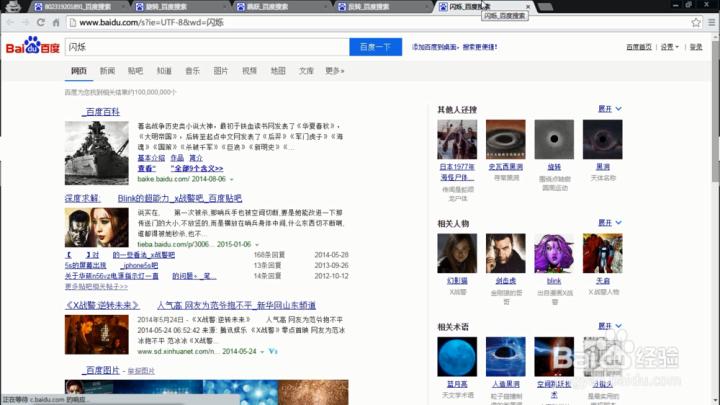Click the 幻影猫 character portrait
The image size is (720, 405).
click(x=457, y=253)
